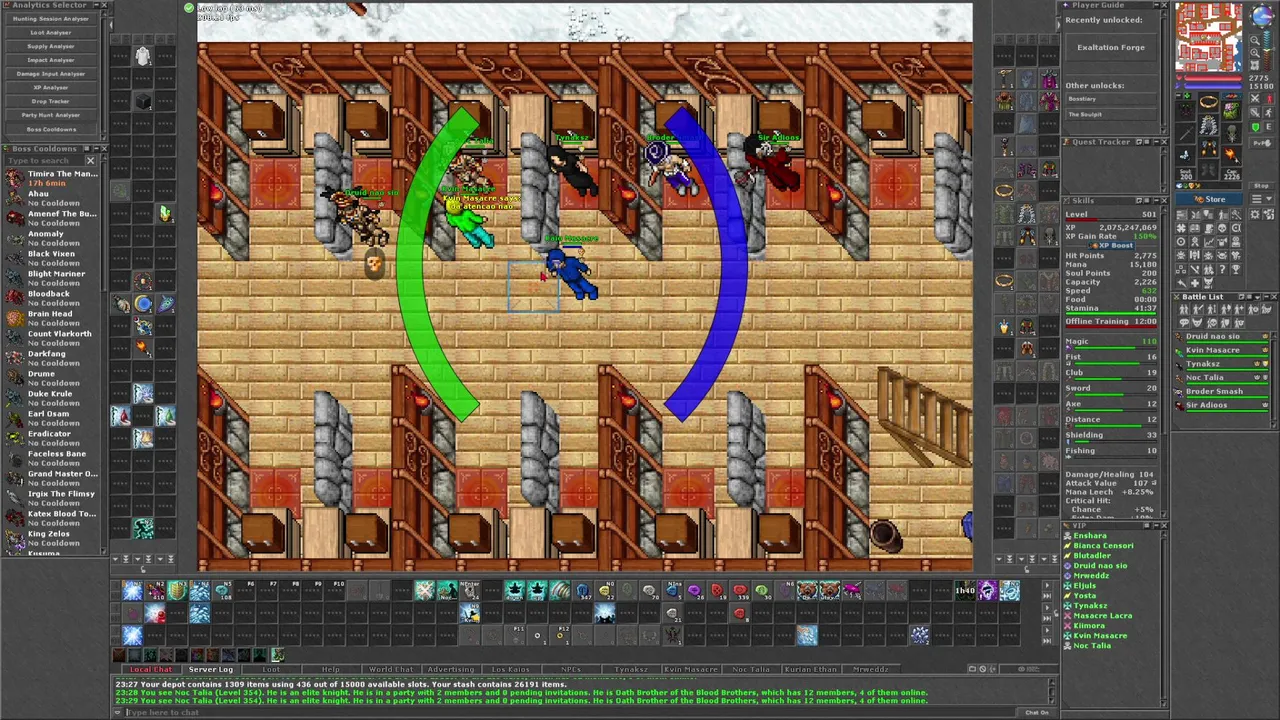Select Timira The Many-Headed boss entry
1280x720 pixels.
pos(51,178)
